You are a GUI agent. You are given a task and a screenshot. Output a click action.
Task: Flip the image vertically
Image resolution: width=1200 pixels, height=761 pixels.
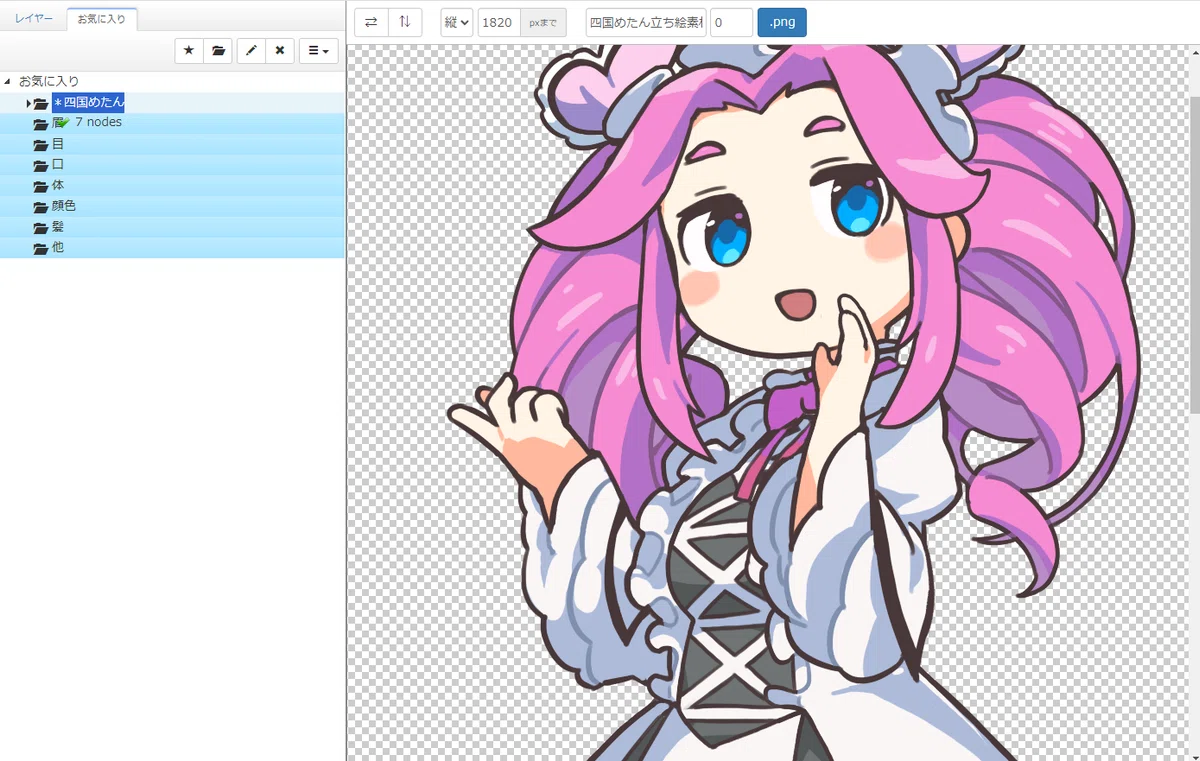point(405,22)
